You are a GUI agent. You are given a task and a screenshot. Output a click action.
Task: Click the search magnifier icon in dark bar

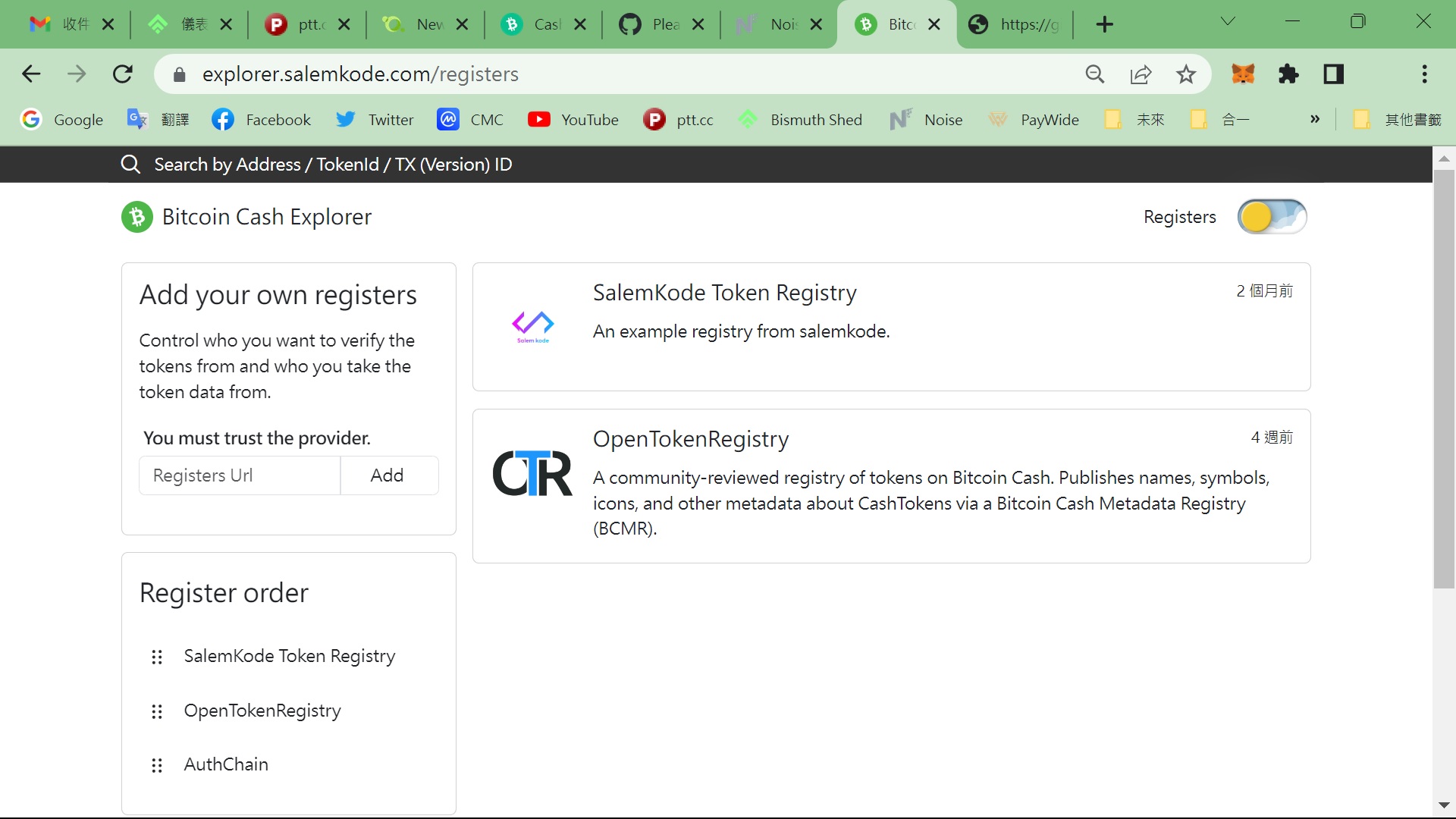point(130,165)
